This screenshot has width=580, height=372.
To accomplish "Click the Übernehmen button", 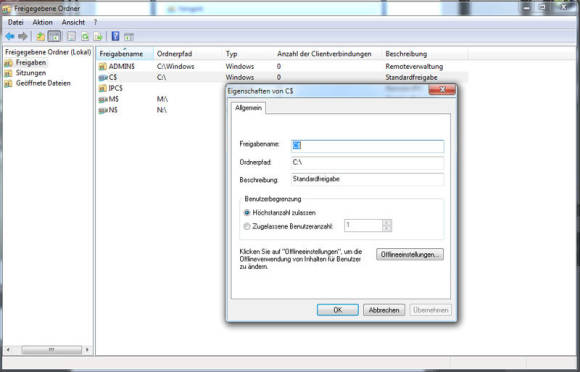I will click(x=431, y=310).
